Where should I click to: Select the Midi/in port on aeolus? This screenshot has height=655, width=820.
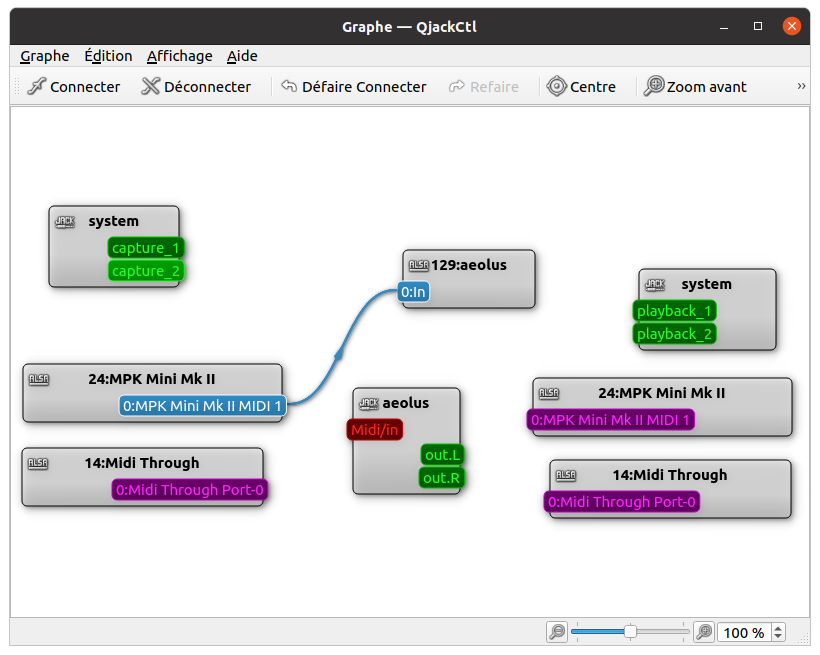pyautogui.click(x=375, y=430)
